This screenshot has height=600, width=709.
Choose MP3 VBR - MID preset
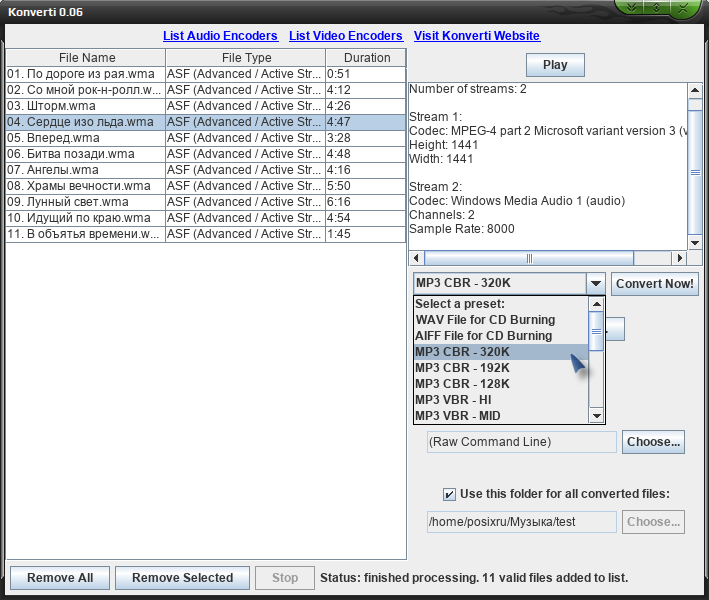click(501, 416)
